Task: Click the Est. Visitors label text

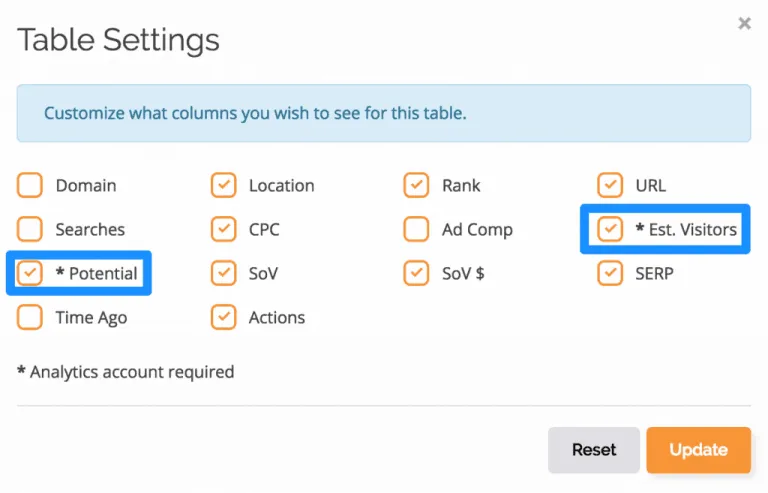Action: (x=692, y=230)
